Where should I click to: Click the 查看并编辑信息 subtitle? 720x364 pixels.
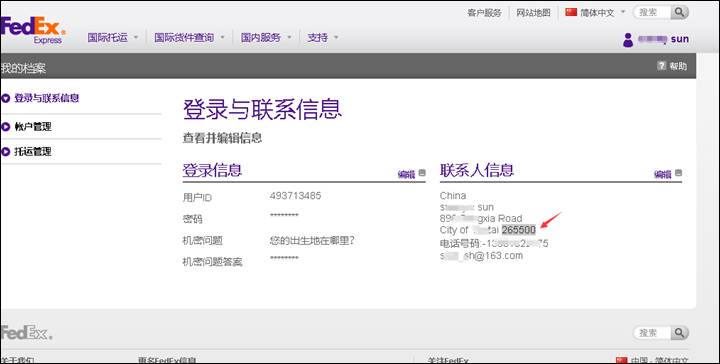click(x=222, y=138)
